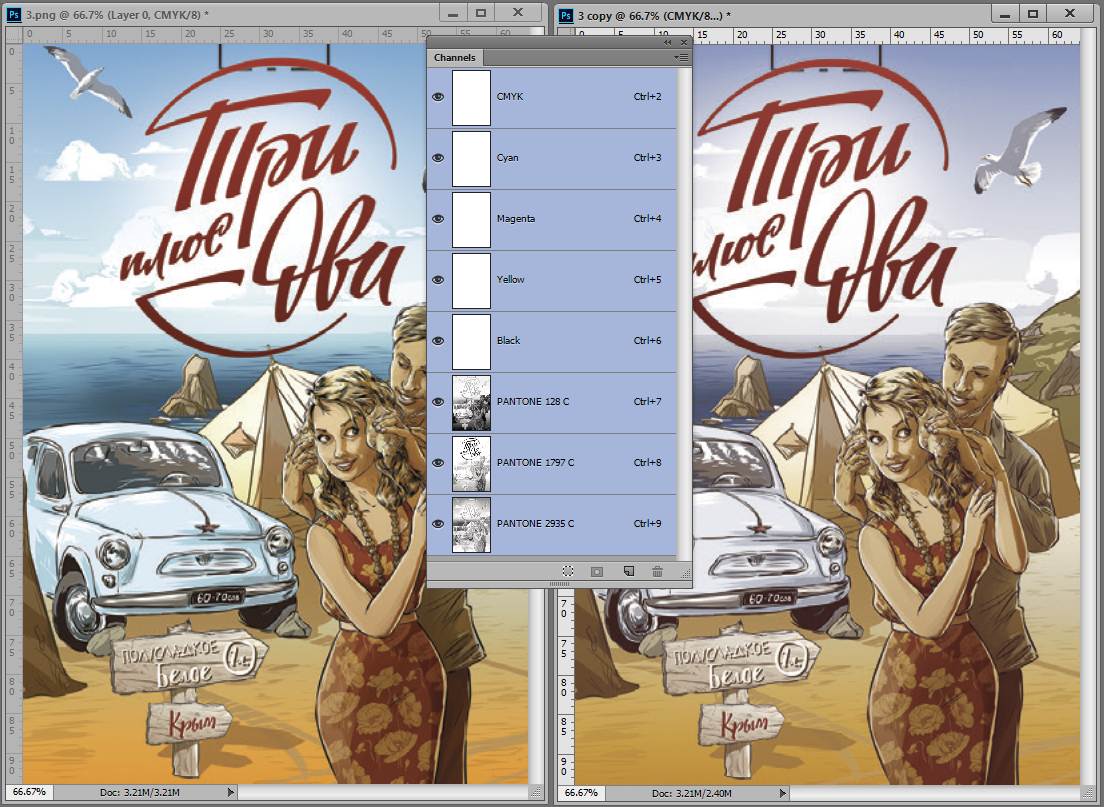Collapse Channels panel with double-arrow icon
The image size is (1104, 807).
coord(667,42)
